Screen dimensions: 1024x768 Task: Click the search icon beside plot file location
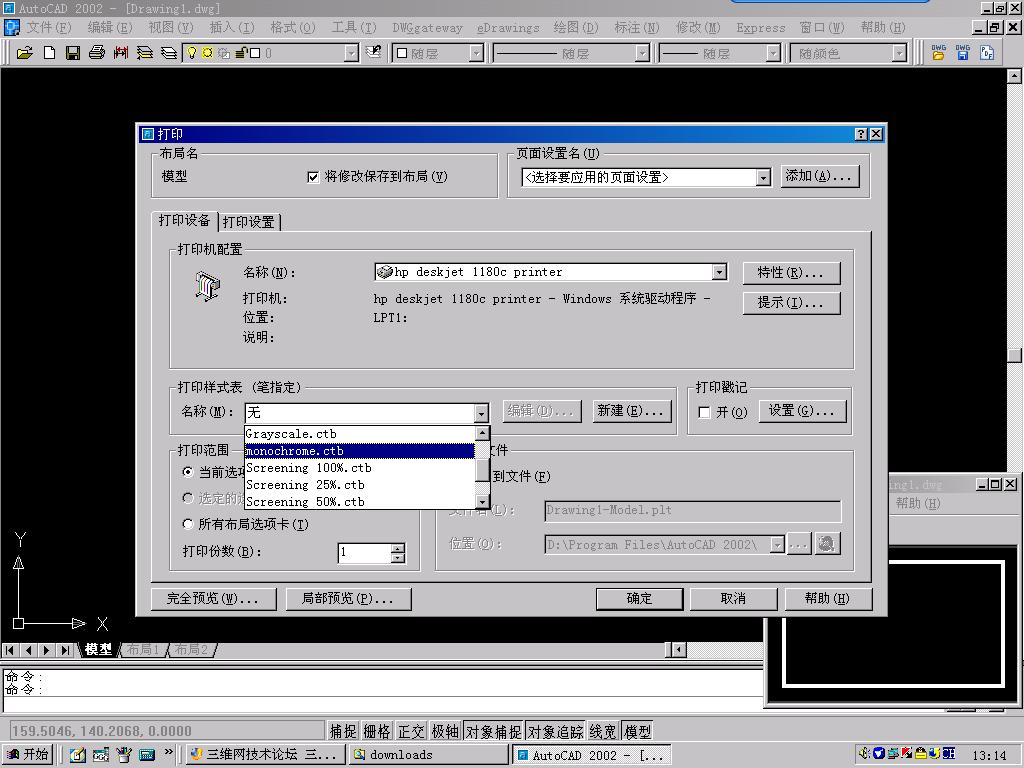(826, 543)
